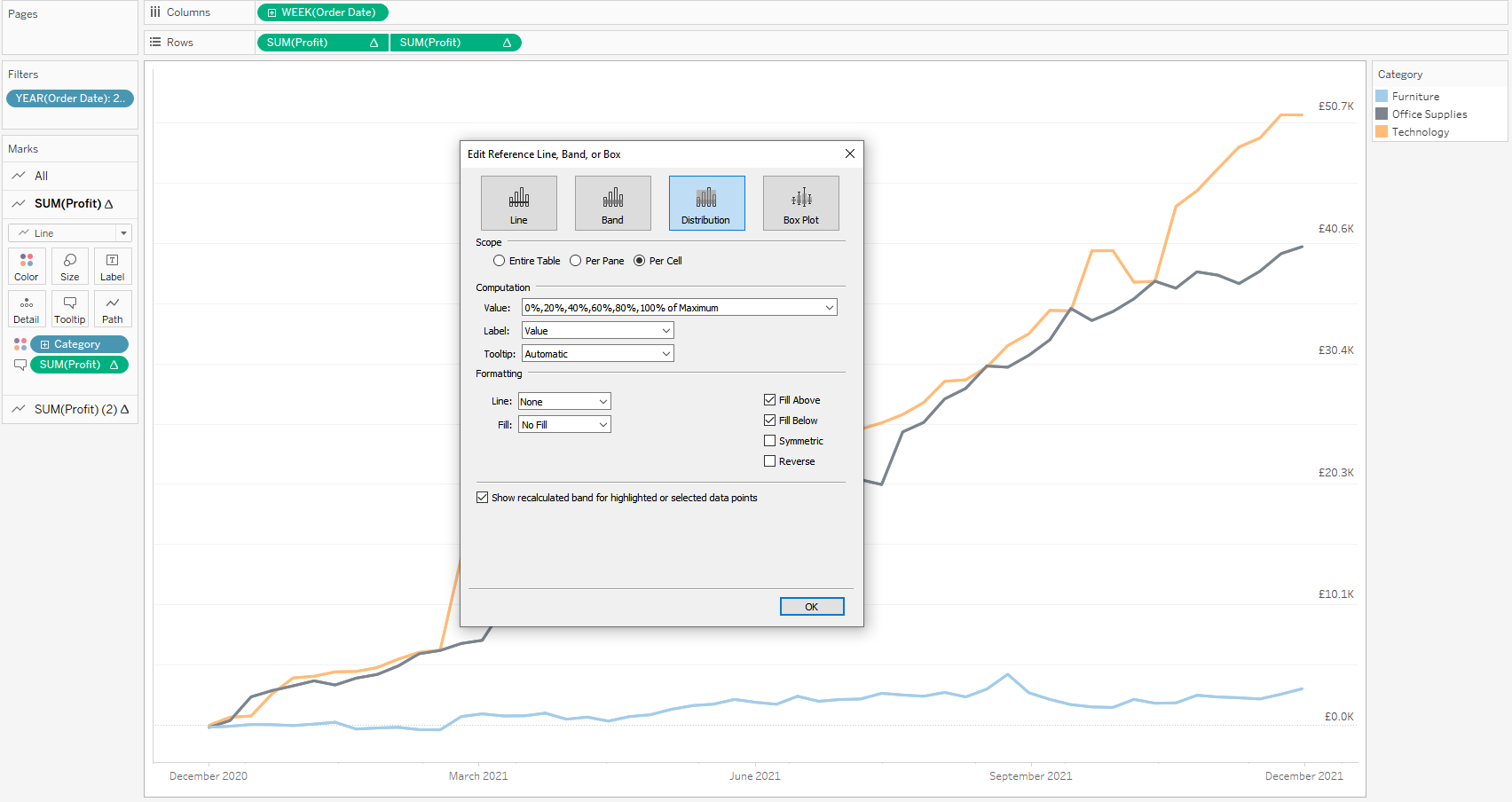This screenshot has width=1512, height=802.
Task: Select the YEAR(Order Date) filter pill
Action: [x=70, y=98]
